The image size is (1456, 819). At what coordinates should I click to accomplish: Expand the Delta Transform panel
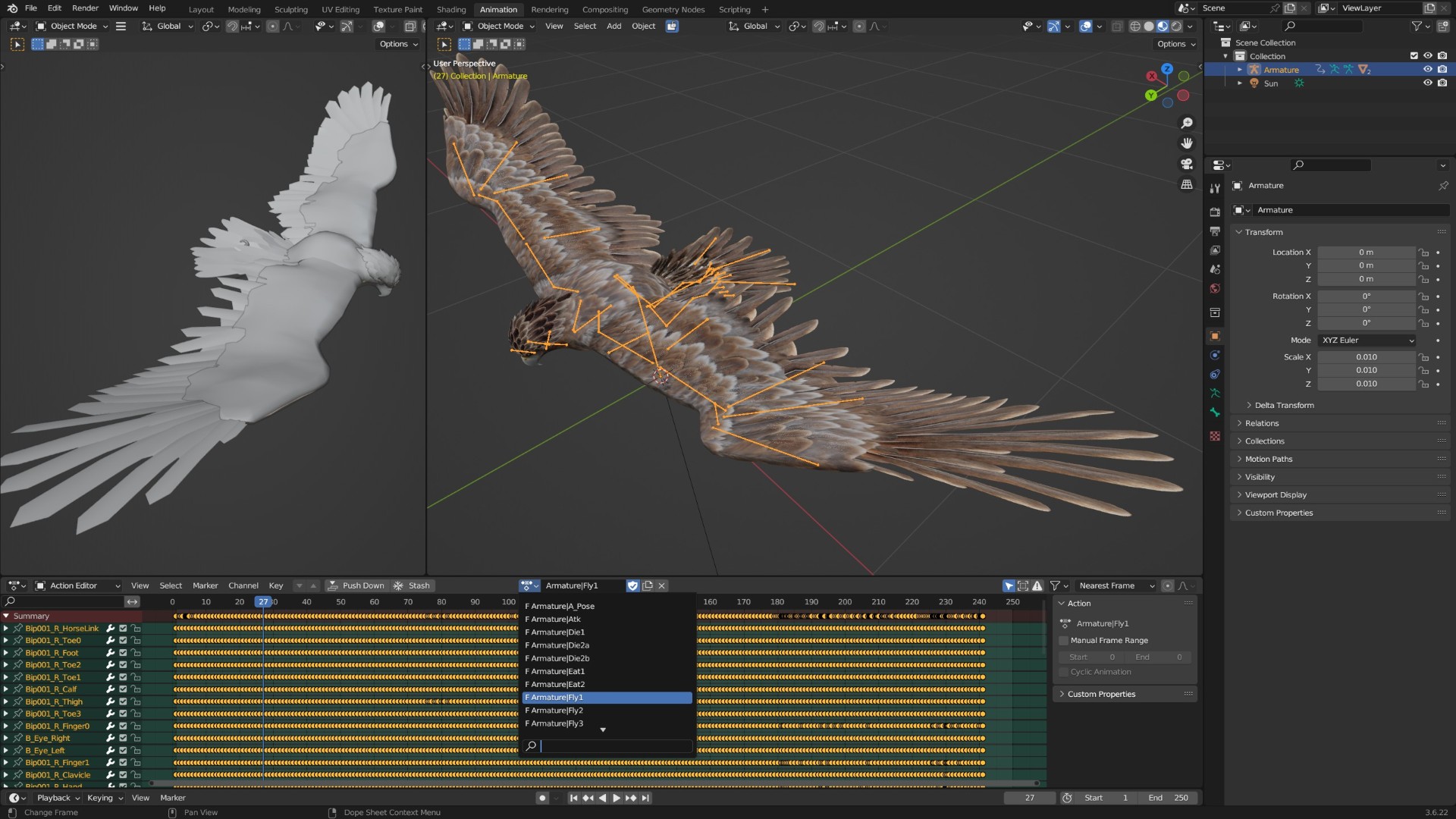coord(1284,406)
